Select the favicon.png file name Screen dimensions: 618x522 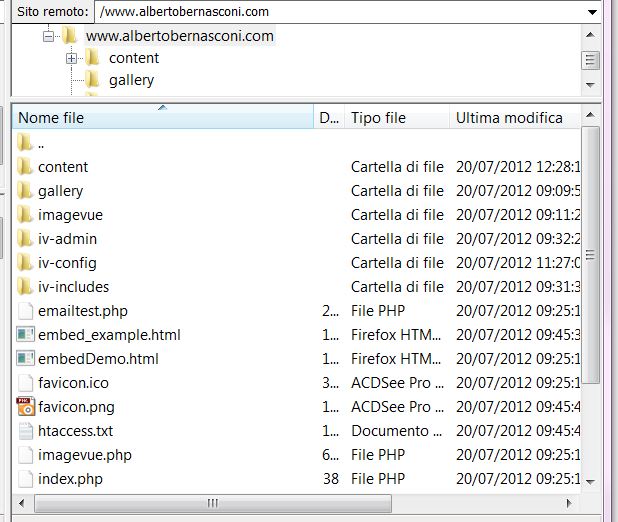[x=76, y=407]
